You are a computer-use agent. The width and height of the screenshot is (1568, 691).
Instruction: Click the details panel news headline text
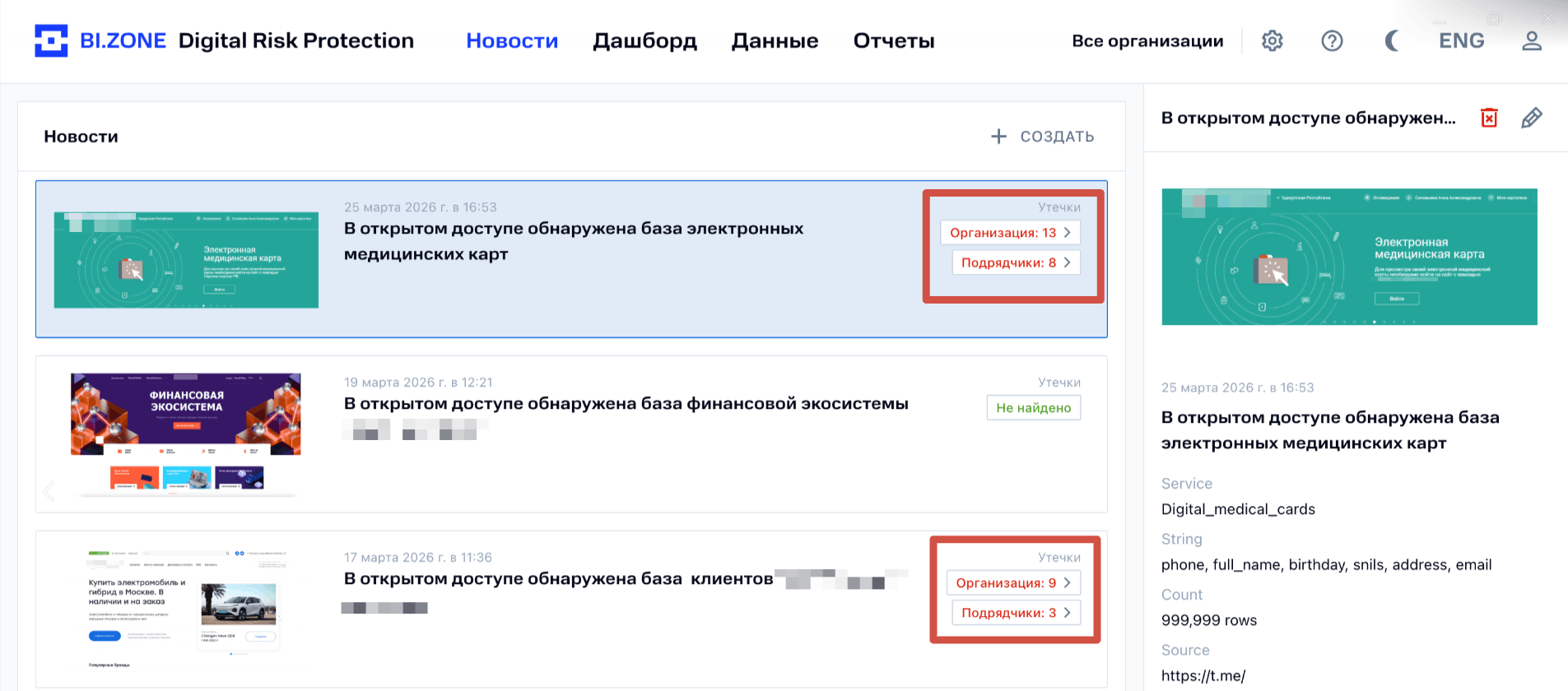[x=1330, y=430]
